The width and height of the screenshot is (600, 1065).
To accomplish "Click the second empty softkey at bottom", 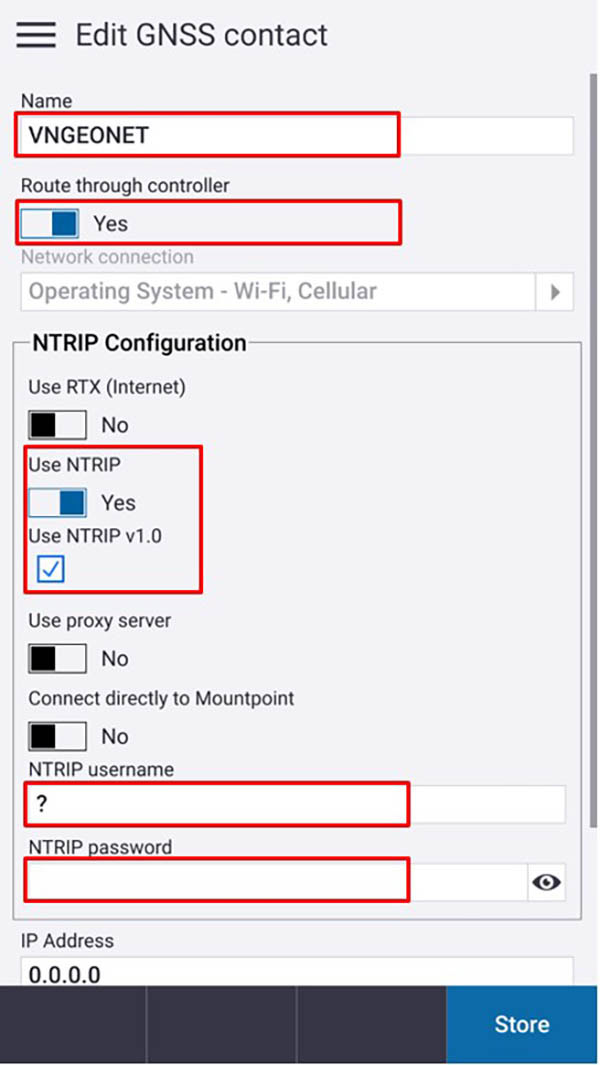I will point(222,1024).
